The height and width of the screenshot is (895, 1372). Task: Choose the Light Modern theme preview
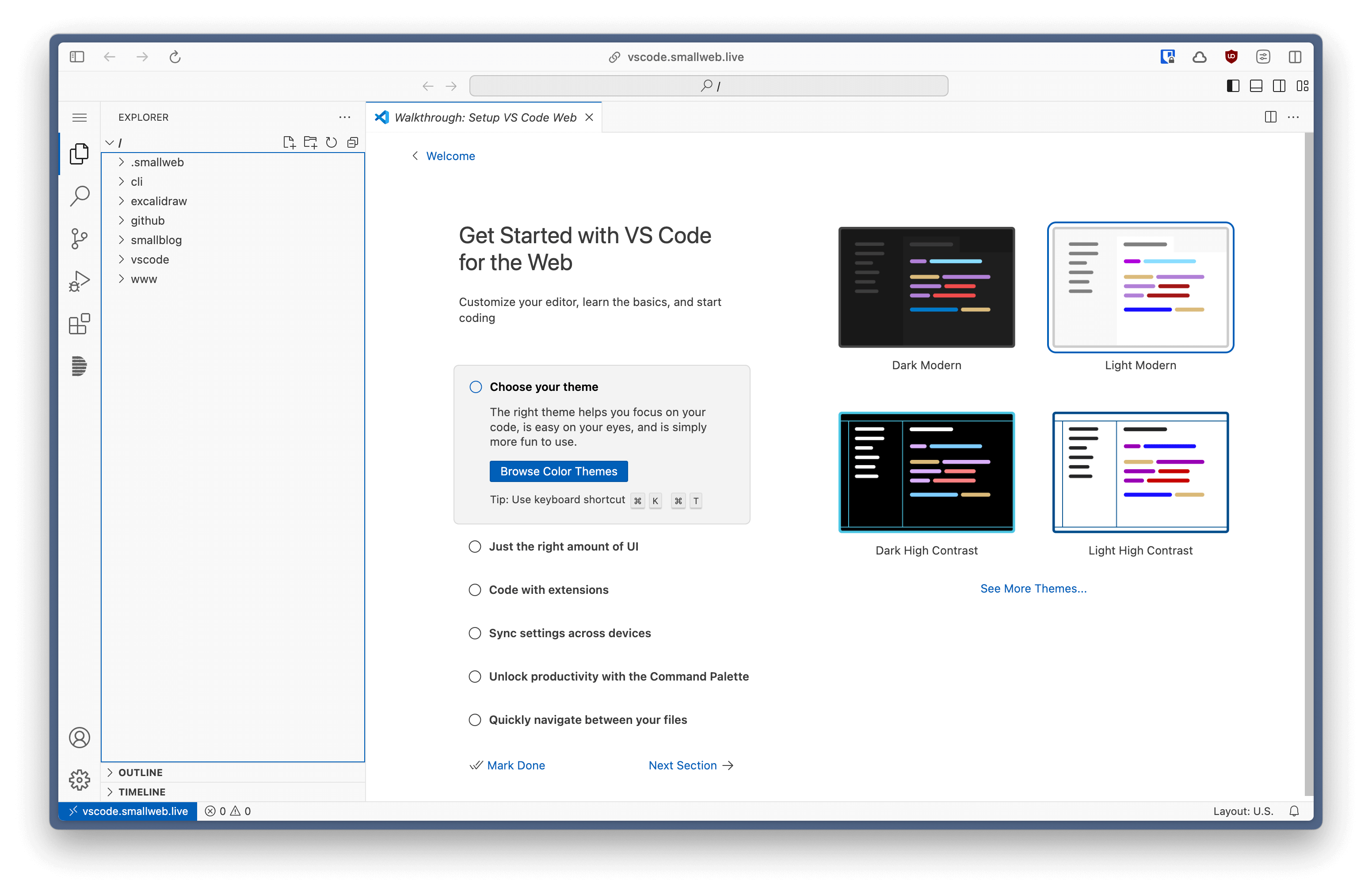coord(1140,287)
